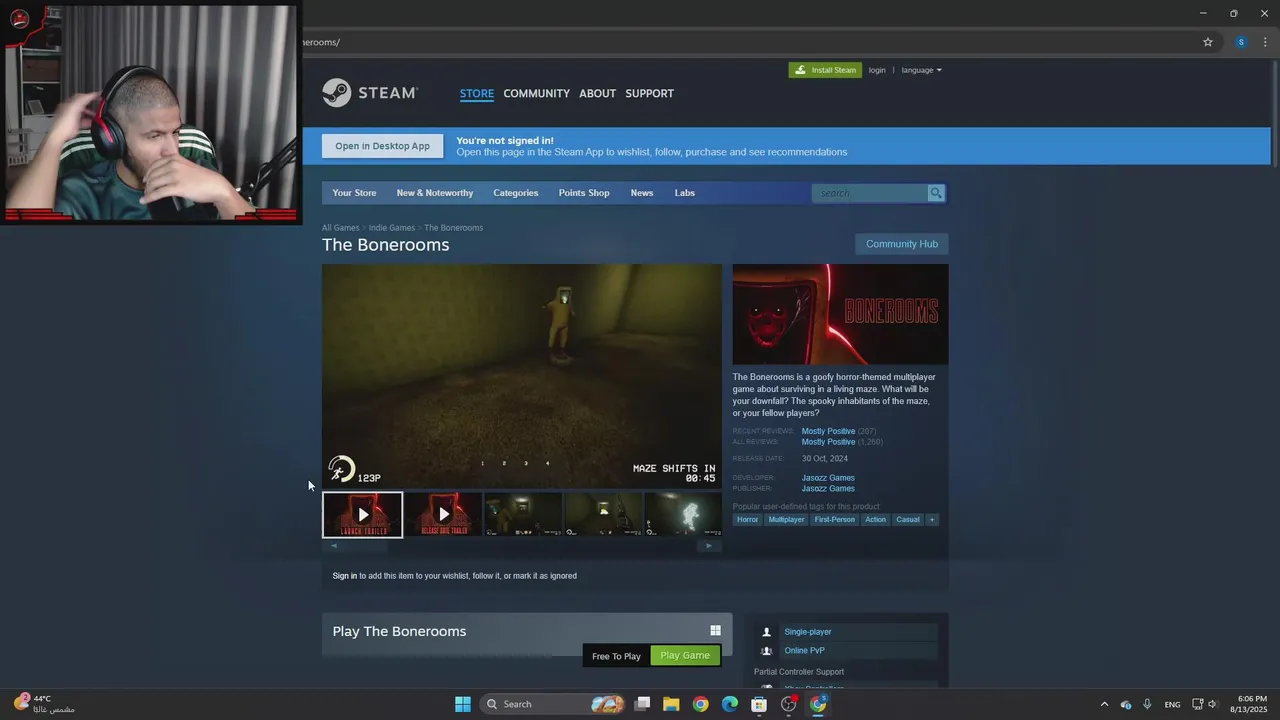The image size is (1280, 720).
Task: Open volume control in tray
Action: 1212,704
